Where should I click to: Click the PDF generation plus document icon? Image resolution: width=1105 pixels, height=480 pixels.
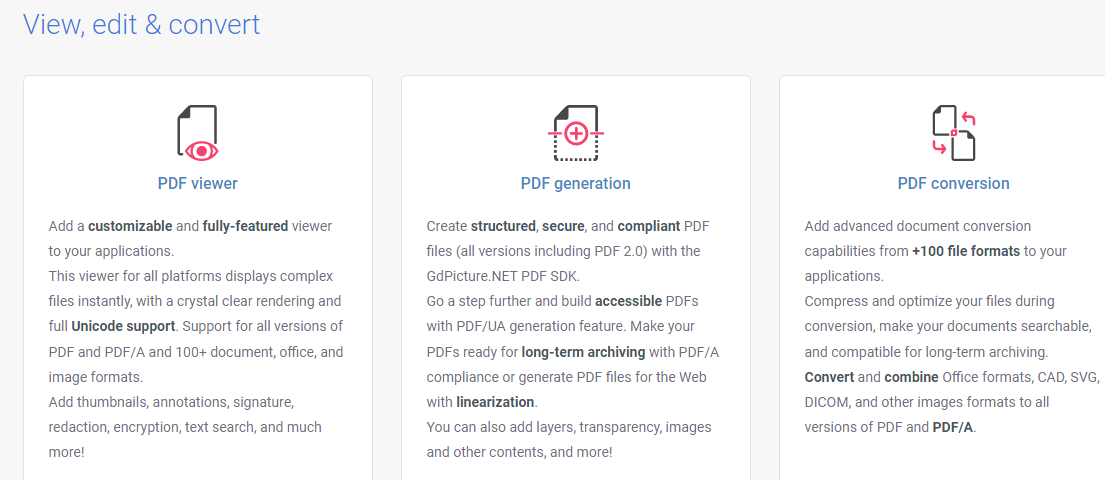point(576,133)
